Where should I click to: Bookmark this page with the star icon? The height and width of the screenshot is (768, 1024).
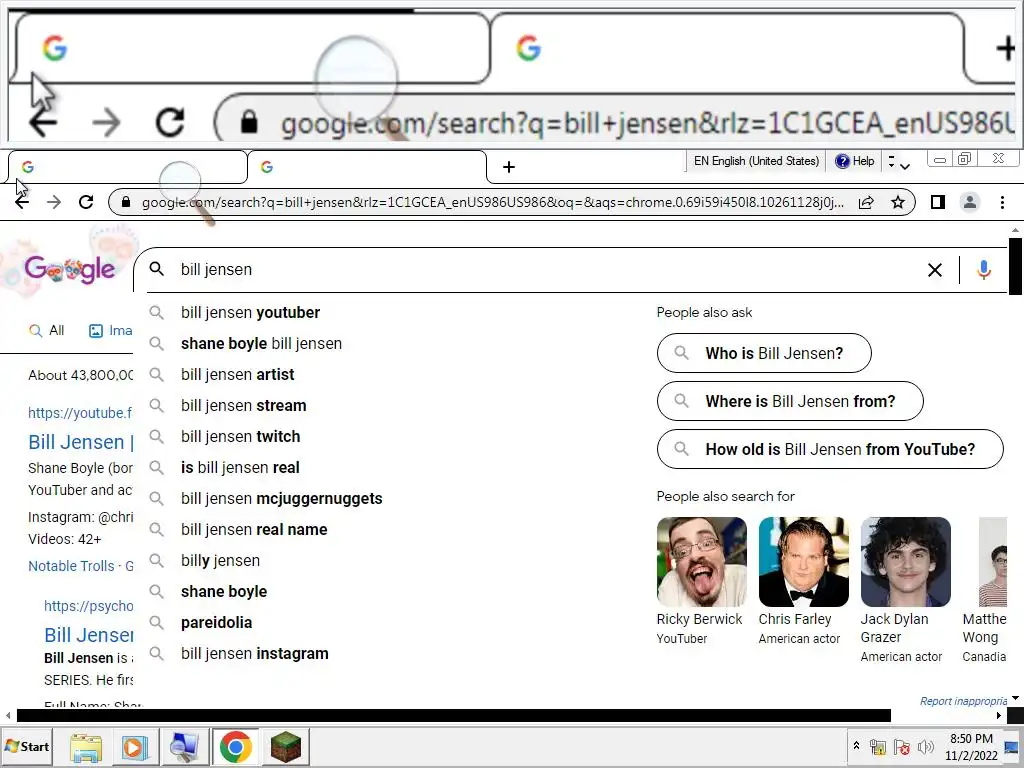point(898,202)
